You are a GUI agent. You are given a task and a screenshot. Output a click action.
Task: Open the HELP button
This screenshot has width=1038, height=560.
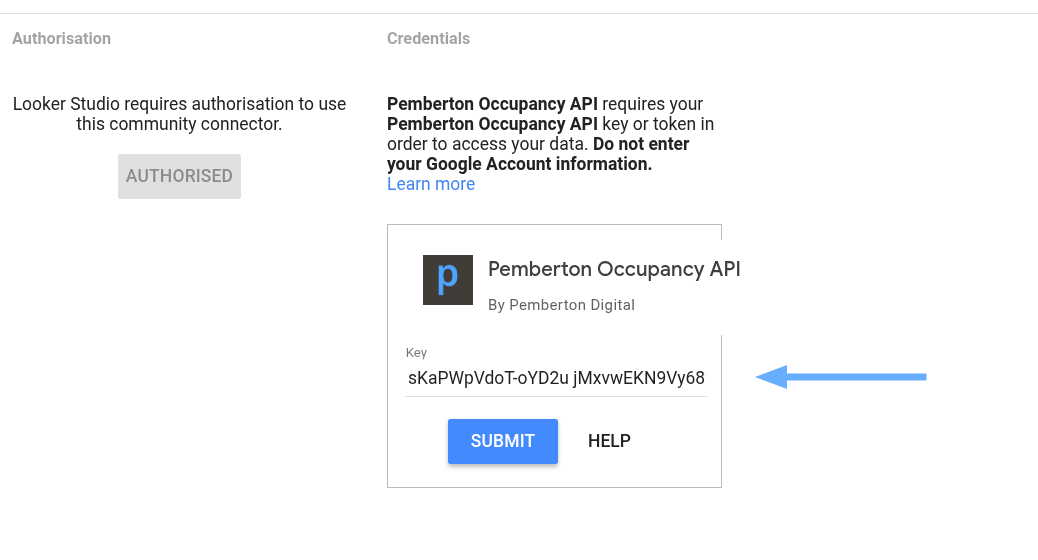[609, 441]
